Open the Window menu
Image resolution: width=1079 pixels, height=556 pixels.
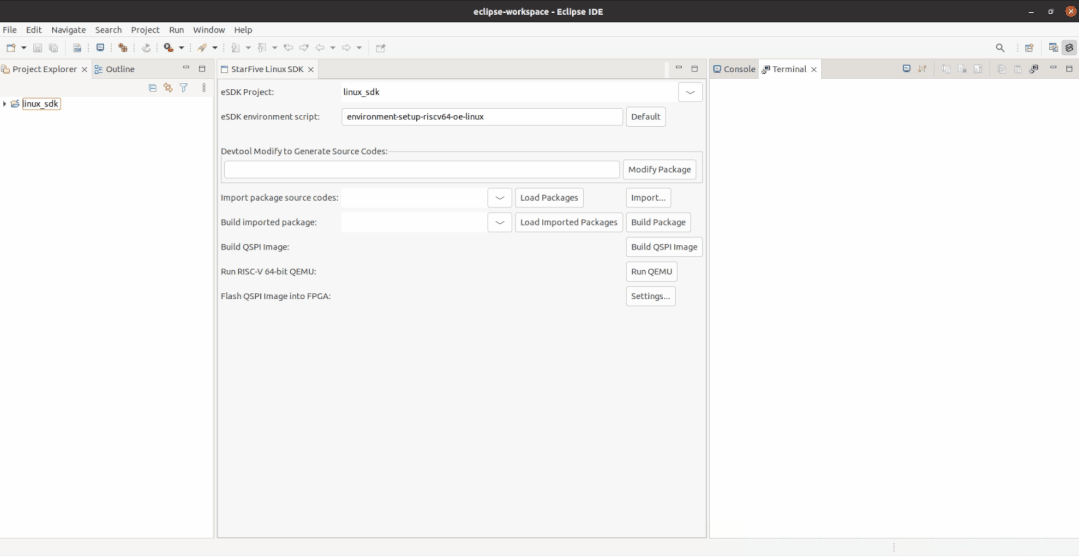pyautogui.click(x=209, y=30)
